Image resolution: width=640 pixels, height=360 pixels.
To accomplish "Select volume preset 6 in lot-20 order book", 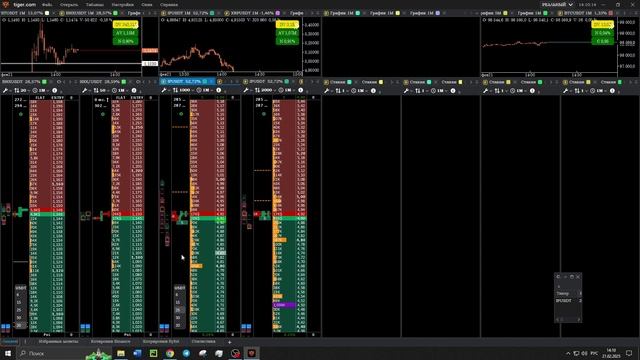I will (x=18, y=295).
